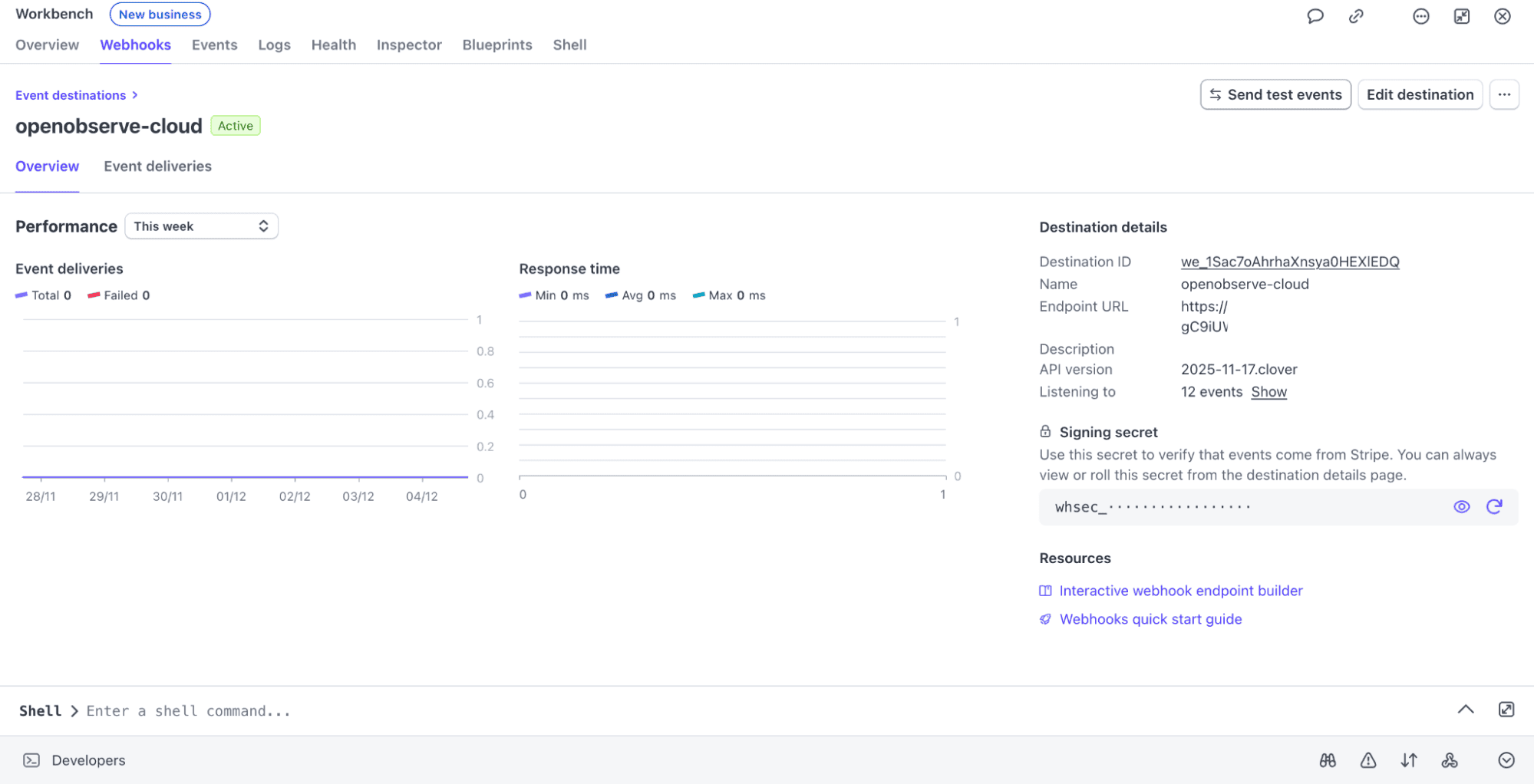Open the webhooks icon in Developers bar

pos(1450,760)
